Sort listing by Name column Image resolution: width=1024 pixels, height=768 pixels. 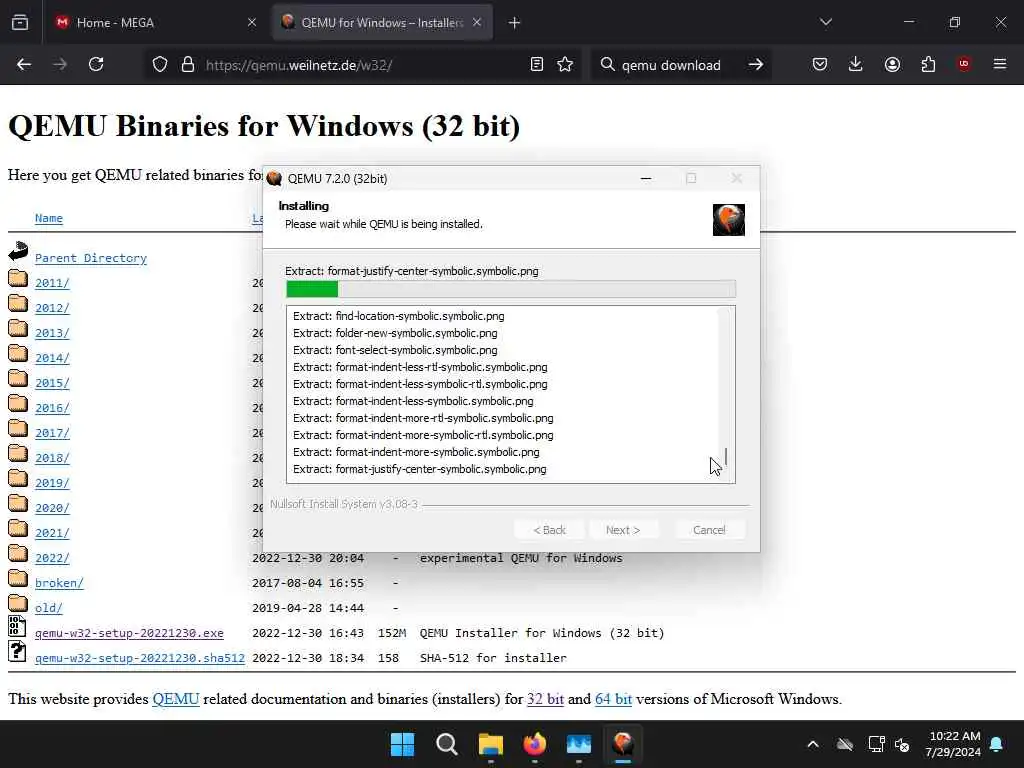pyautogui.click(x=49, y=218)
